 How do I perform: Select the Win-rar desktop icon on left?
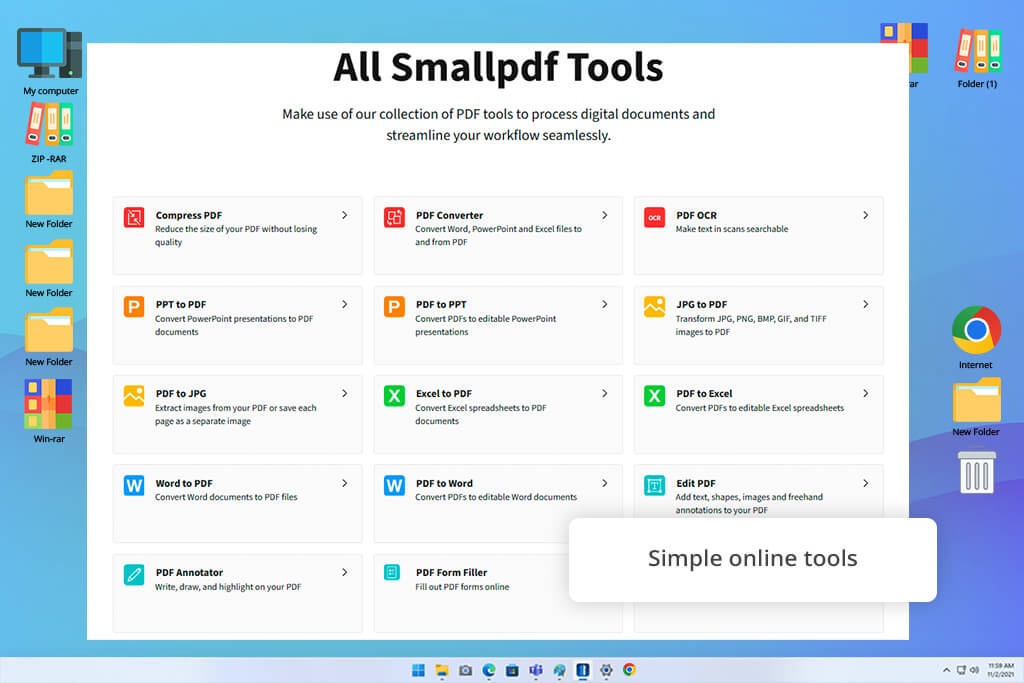coord(49,411)
